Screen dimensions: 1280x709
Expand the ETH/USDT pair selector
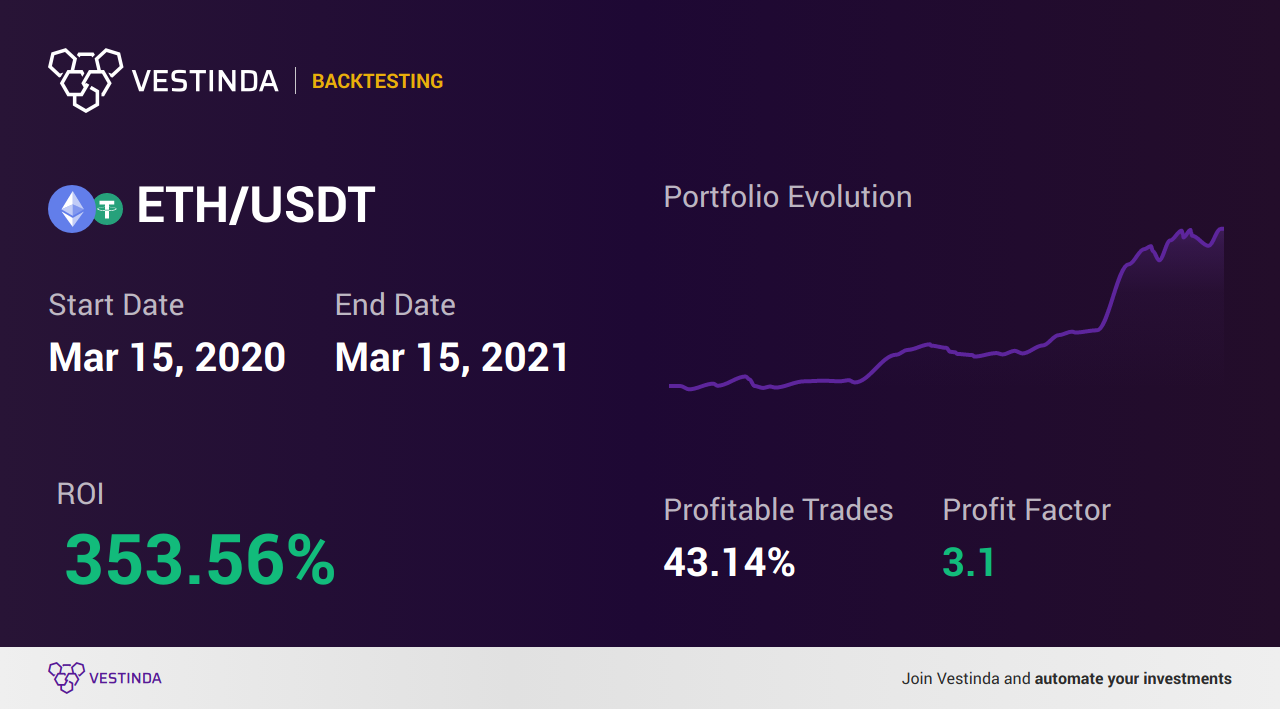(x=256, y=204)
